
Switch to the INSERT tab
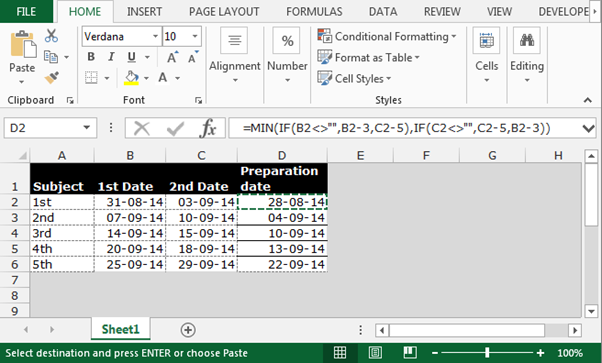click(x=144, y=12)
